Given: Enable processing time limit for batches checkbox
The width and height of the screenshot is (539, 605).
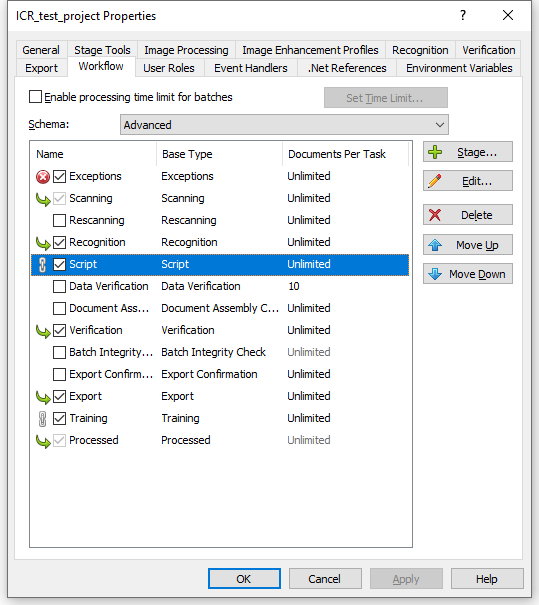Looking at the screenshot, I should (35, 96).
